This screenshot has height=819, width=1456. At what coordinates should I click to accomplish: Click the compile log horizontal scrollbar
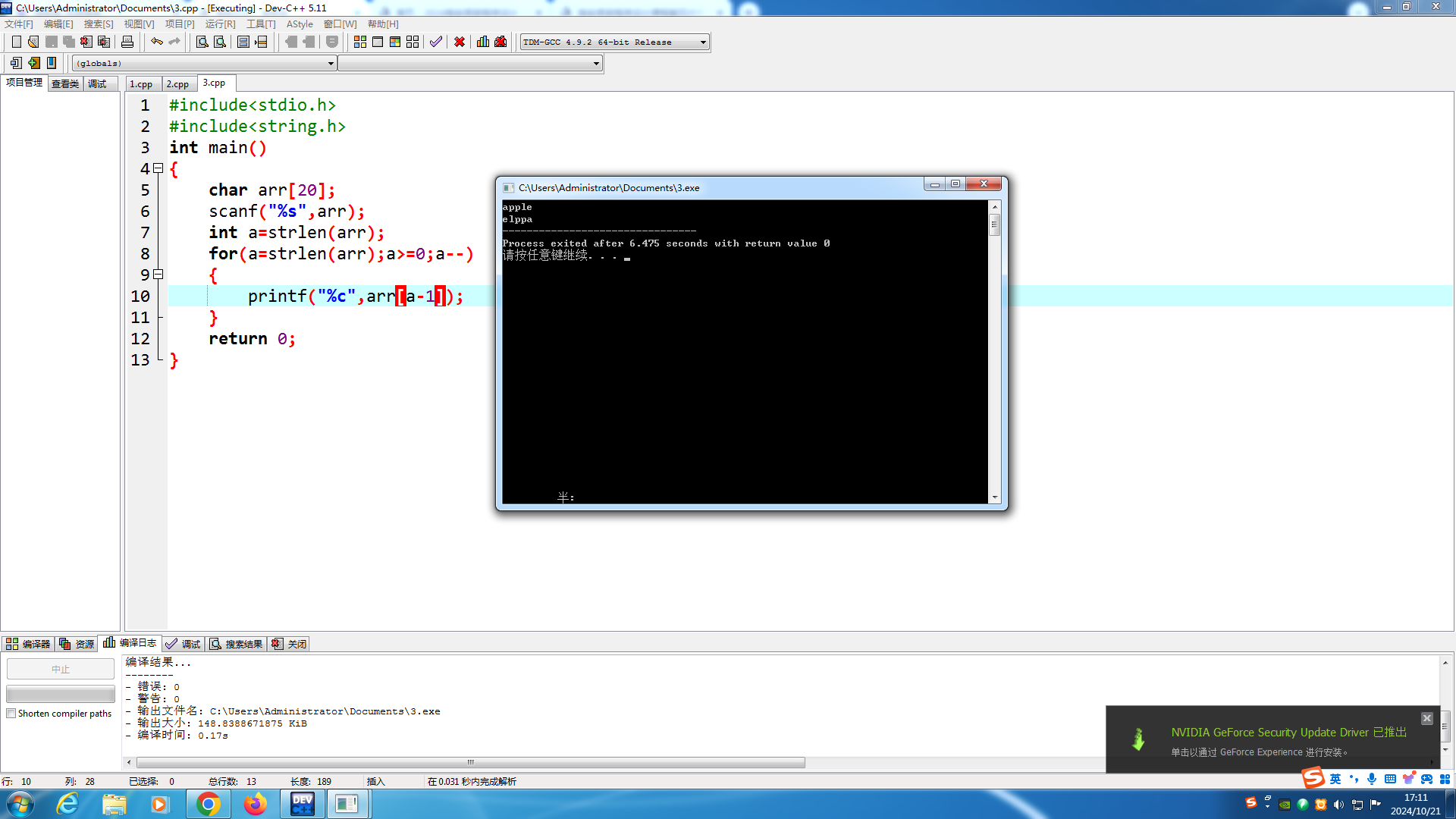tap(470, 763)
